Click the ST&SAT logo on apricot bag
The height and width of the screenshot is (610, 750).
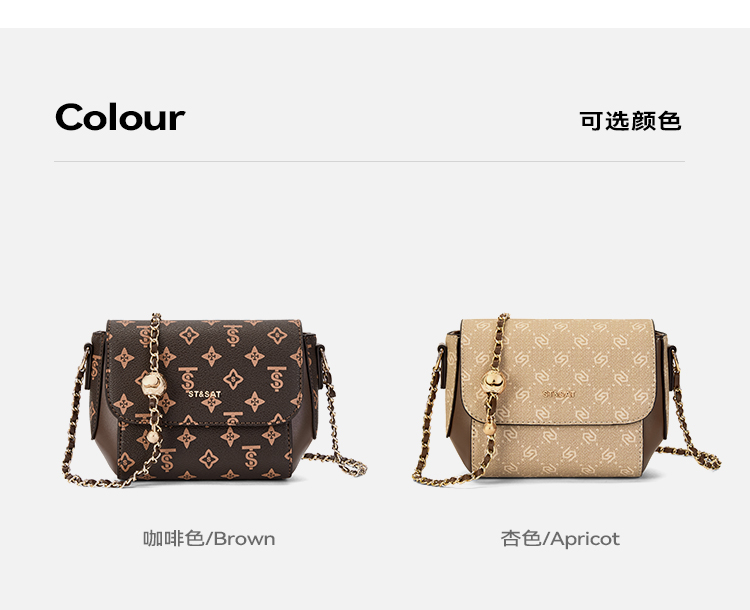pyautogui.click(x=559, y=394)
